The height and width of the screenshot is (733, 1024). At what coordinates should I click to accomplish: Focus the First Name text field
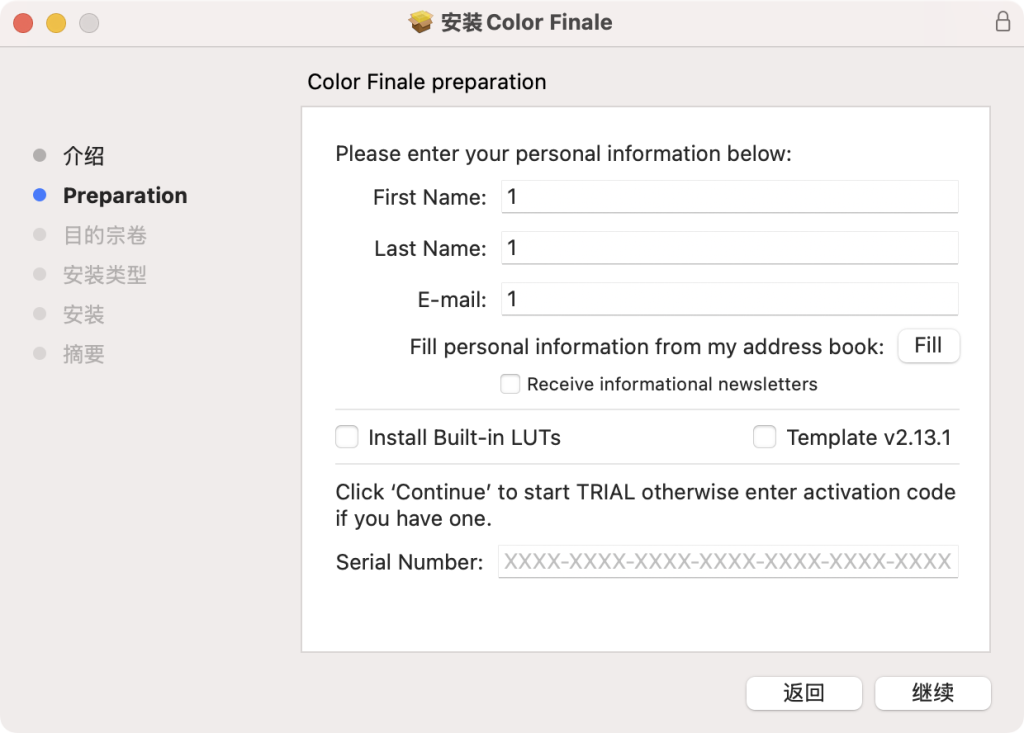[x=729, y=197]
